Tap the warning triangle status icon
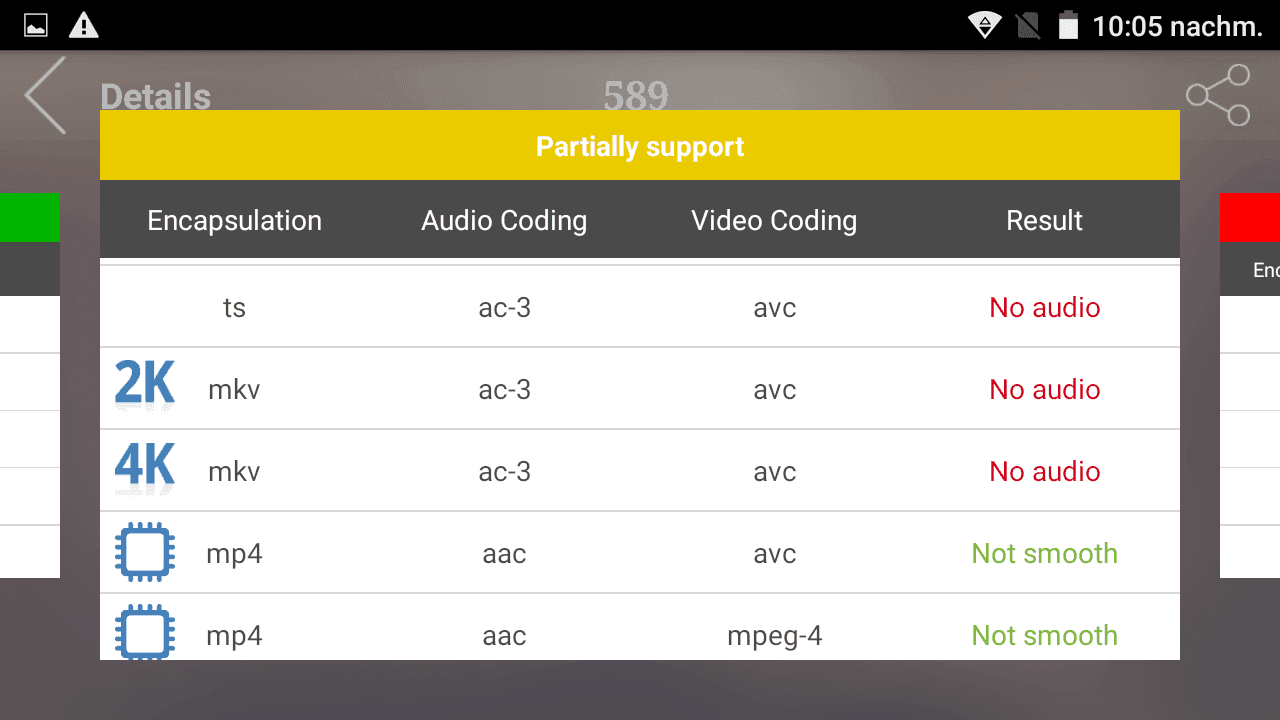The image size is (1280, 720). coord(84,25)
